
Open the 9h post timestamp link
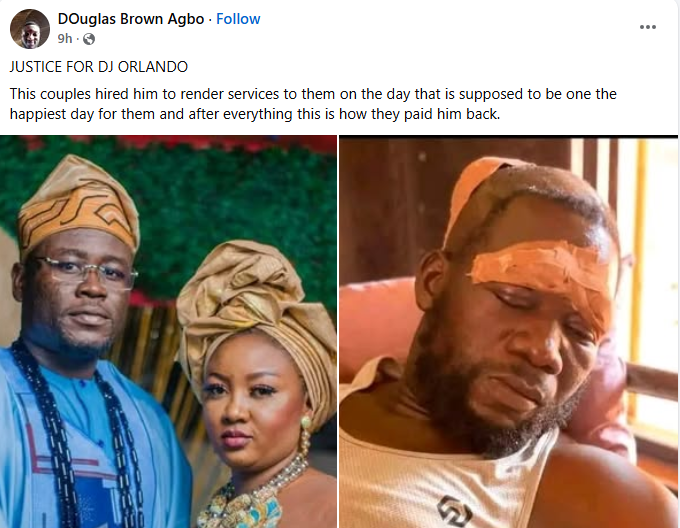click(65, 39)
